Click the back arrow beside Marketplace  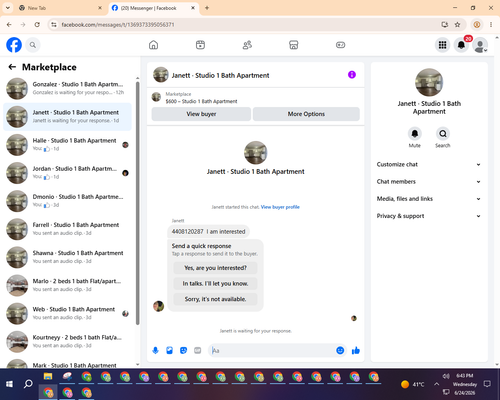click(x=12, y=67)
